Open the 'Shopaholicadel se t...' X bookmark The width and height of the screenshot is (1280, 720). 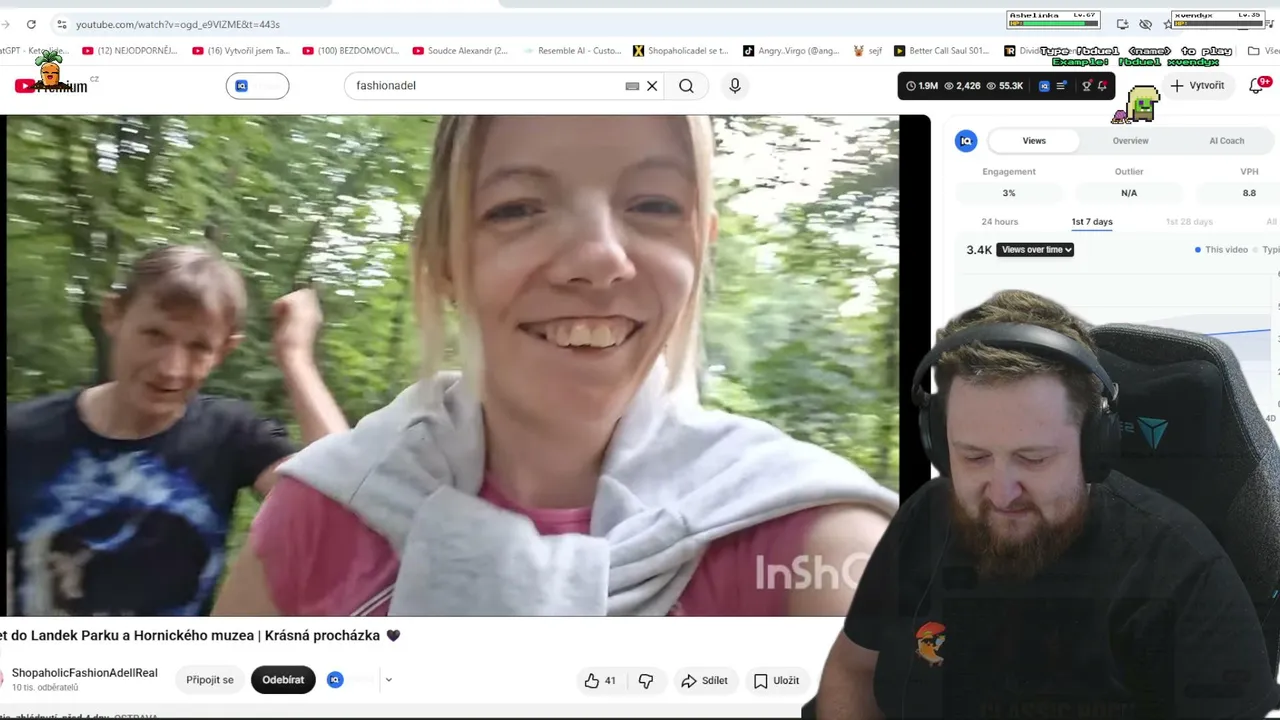click(681, 51)
